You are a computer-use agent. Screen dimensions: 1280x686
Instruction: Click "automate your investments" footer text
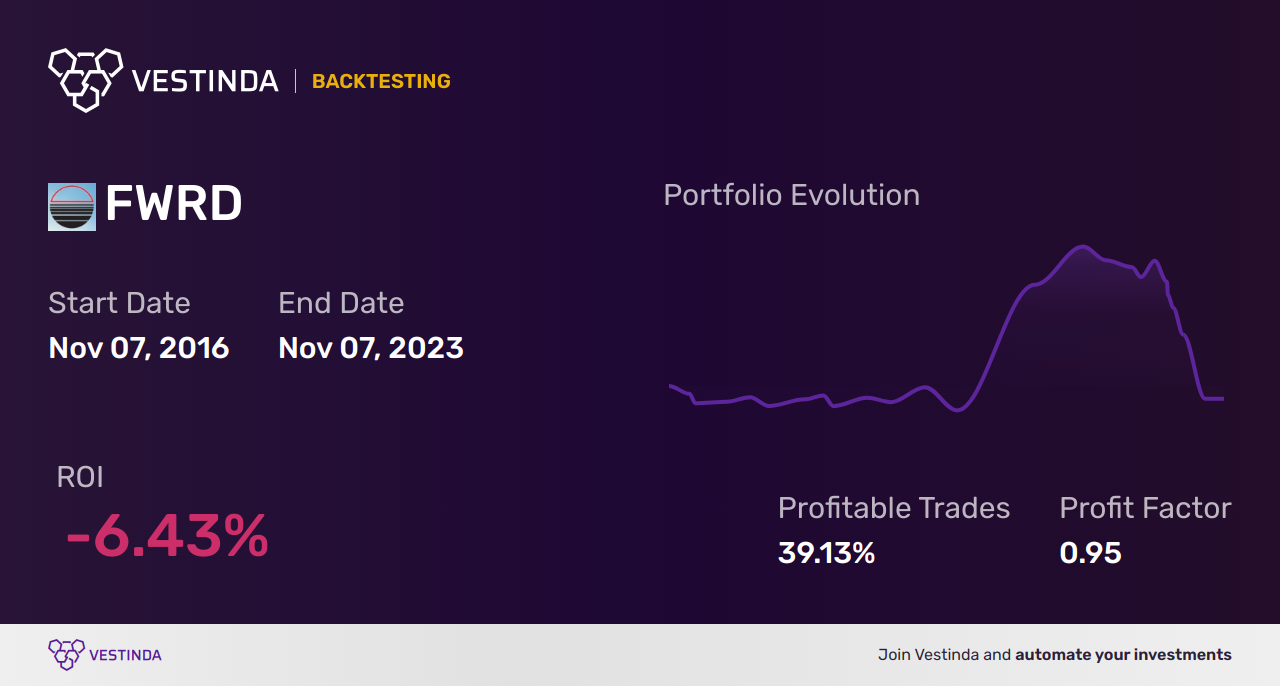point(1123,655)
